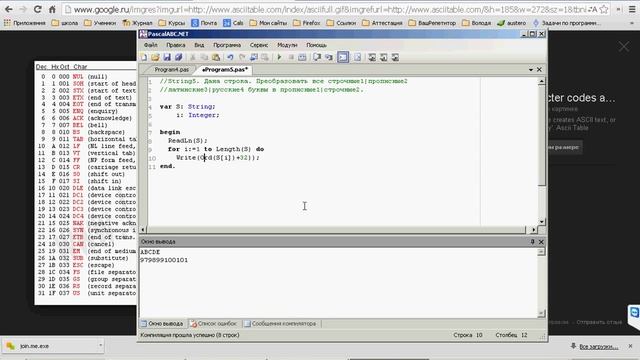640x360 pixels.
Task: Open the bookmarks overflow chevron
Action: pos(632,23)
